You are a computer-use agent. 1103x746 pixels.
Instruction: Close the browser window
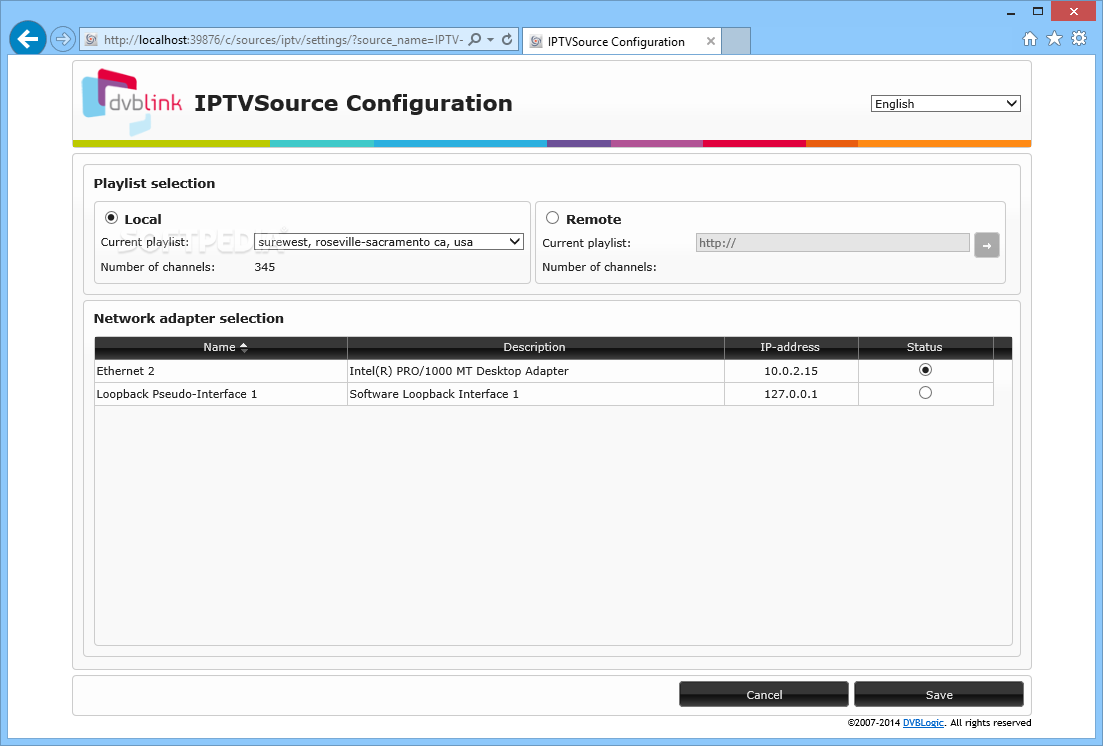[1073, 11]
